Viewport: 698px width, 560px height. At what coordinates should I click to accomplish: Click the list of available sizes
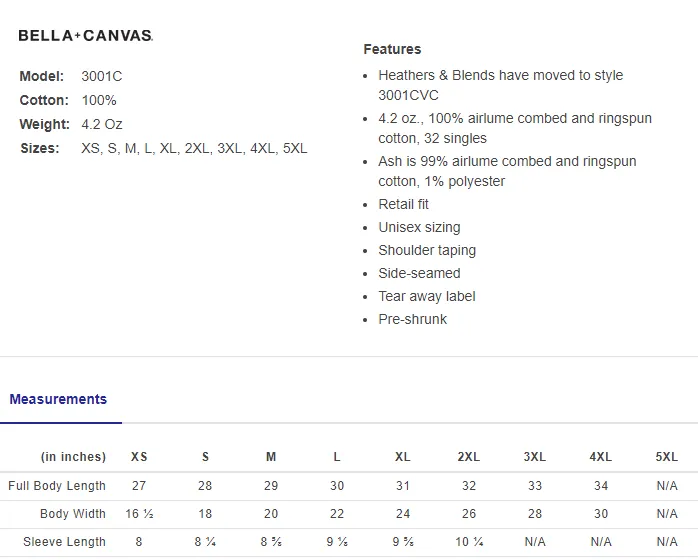pos(194,148)
